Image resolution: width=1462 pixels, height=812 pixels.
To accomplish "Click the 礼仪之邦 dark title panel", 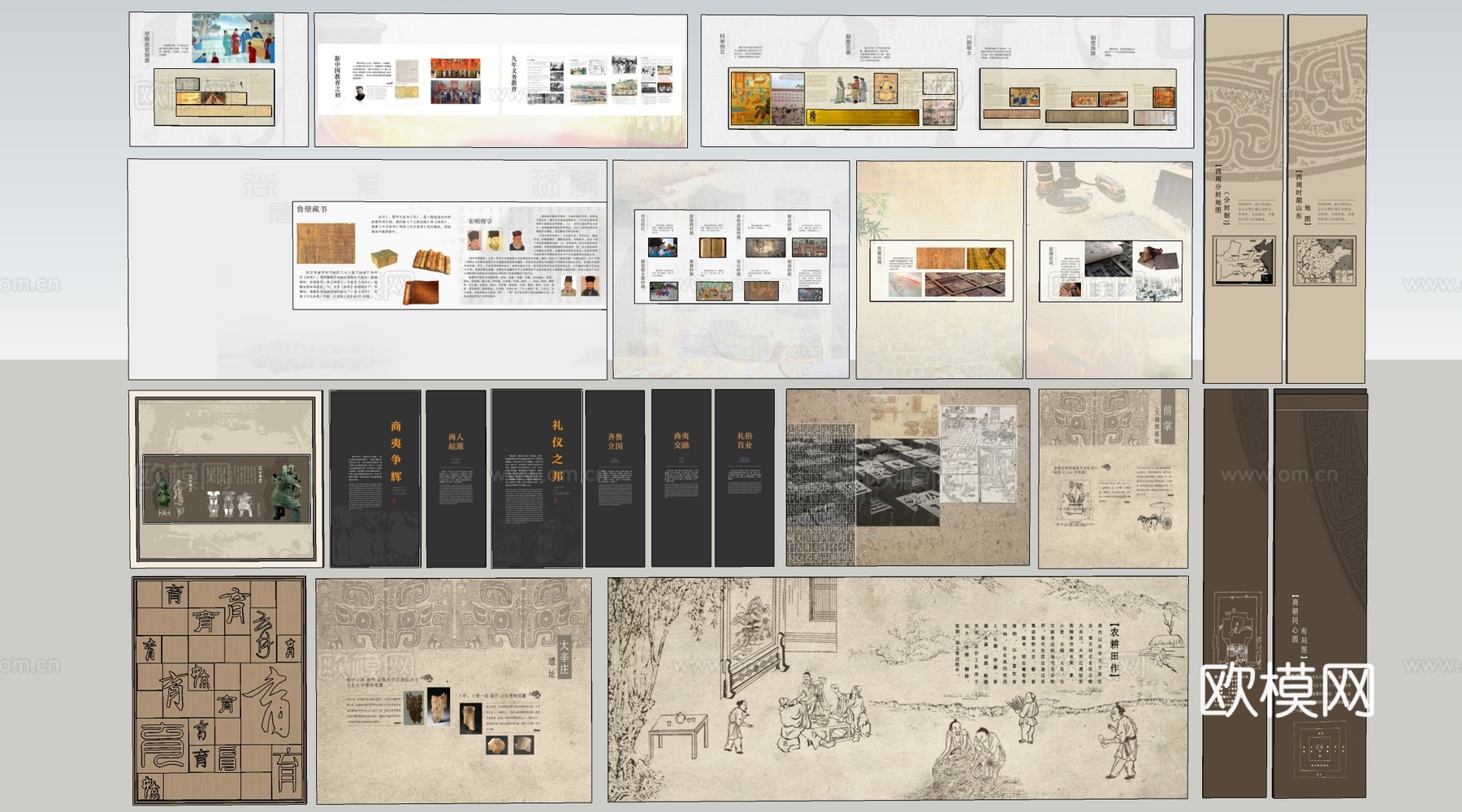I will point(536,478).
